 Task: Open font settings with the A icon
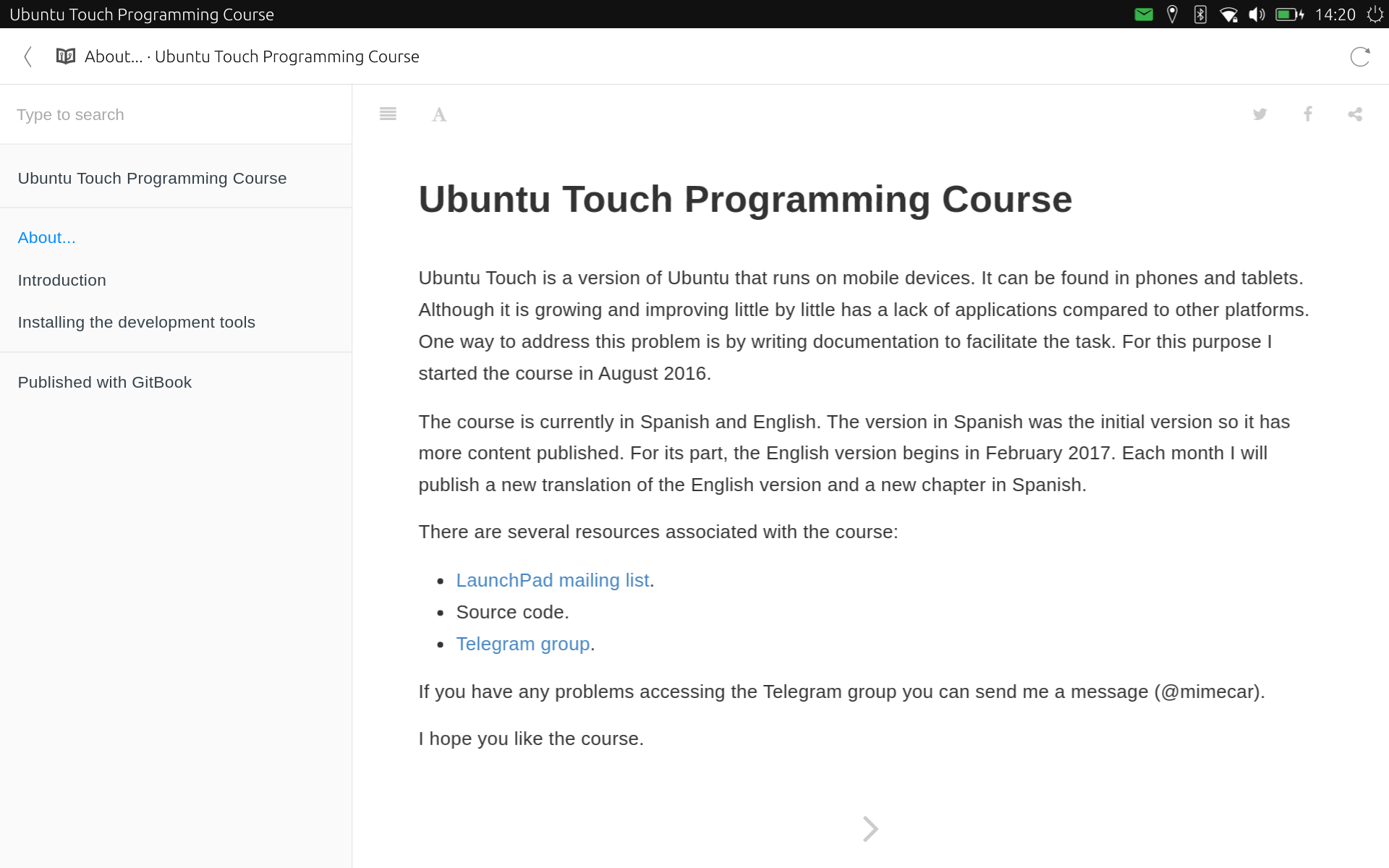click(439, 114)
